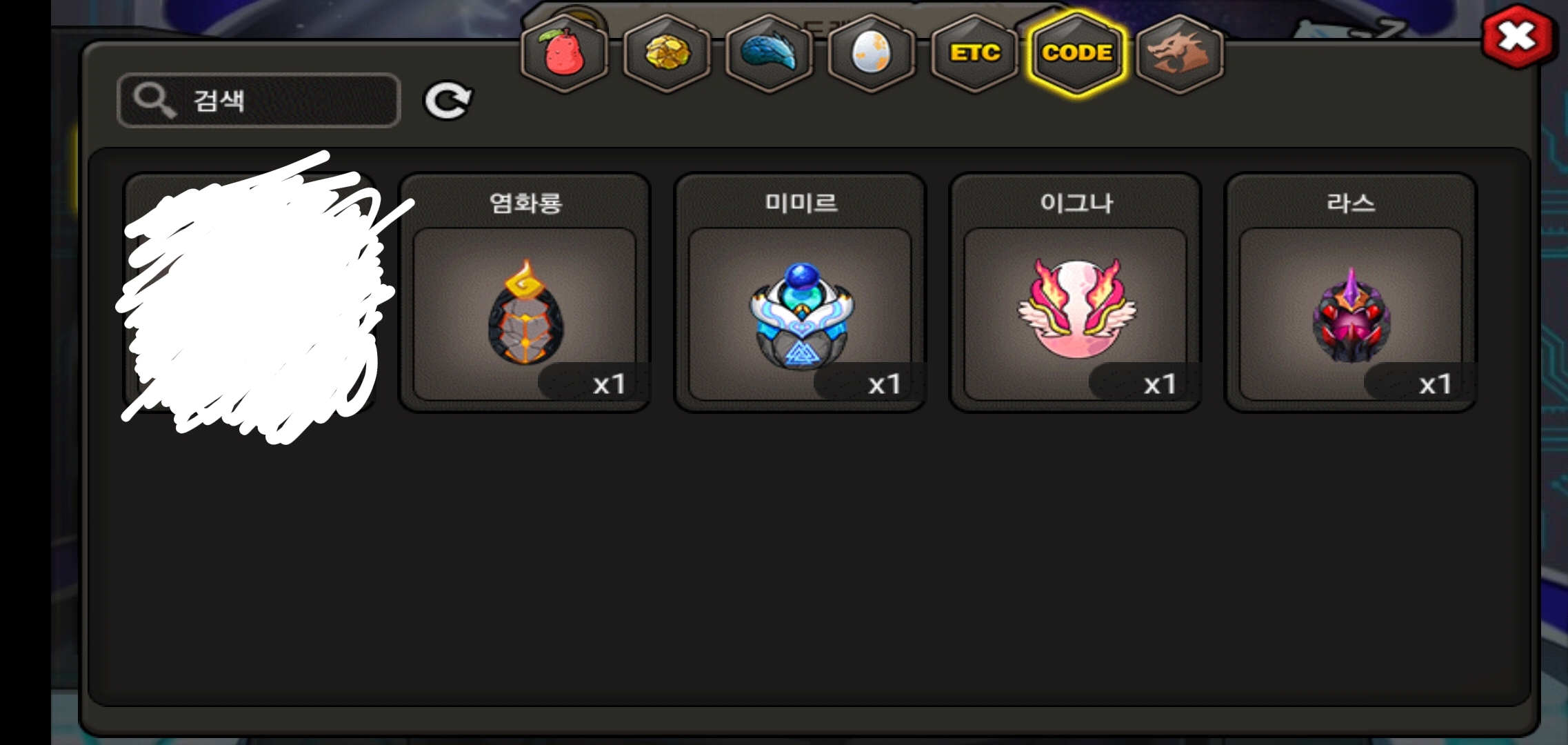1568x745 pixels.
Task: Open the spotted egg category tab
Action: pos(872,53)
